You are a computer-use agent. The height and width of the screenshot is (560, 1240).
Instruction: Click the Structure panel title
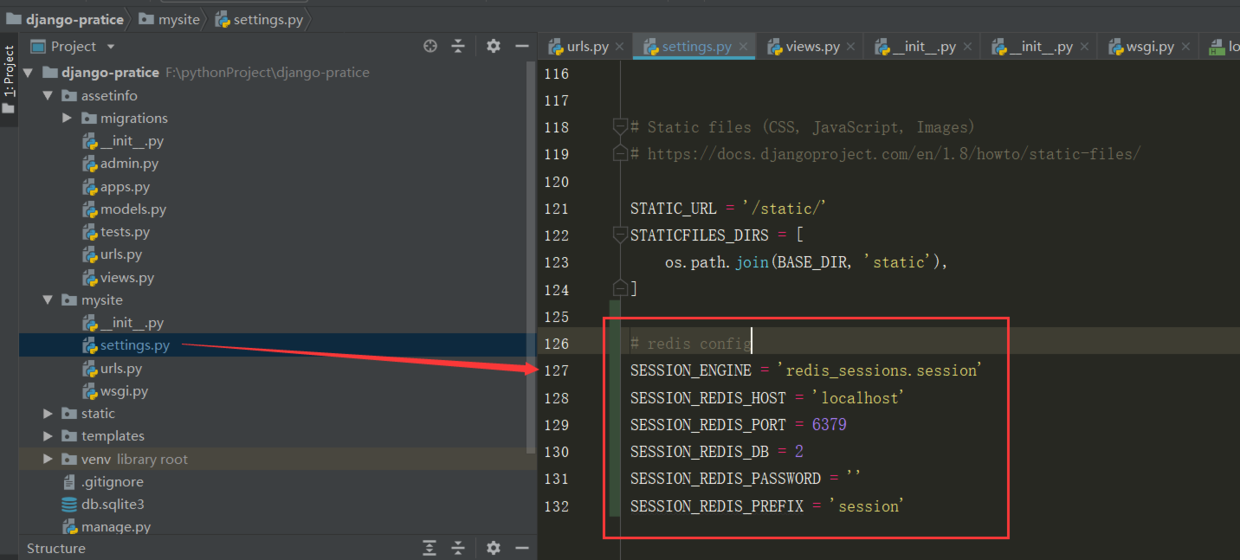(x=56, y=548)
